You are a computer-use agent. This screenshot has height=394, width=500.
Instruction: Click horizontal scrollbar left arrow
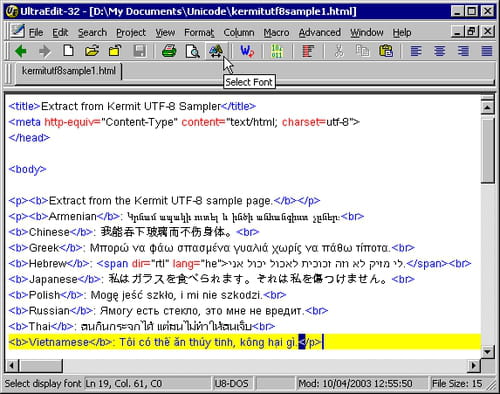(x=12, y=366)
